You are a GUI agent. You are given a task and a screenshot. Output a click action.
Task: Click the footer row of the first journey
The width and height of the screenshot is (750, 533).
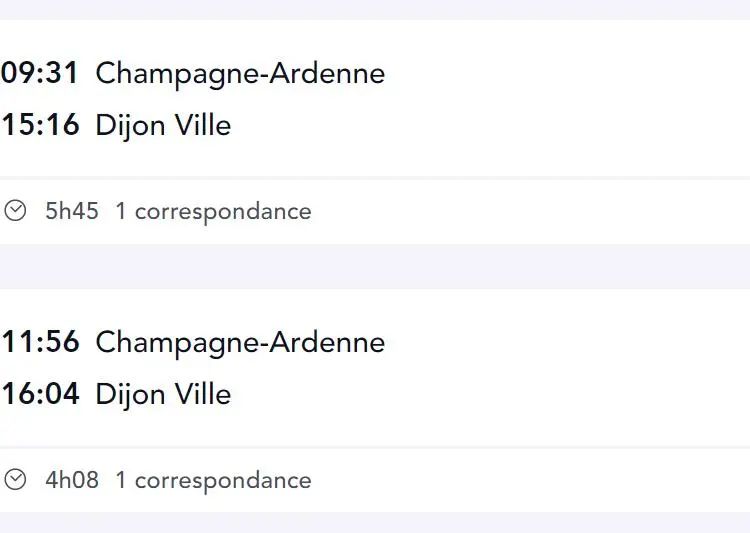click(x=375, y=211)
